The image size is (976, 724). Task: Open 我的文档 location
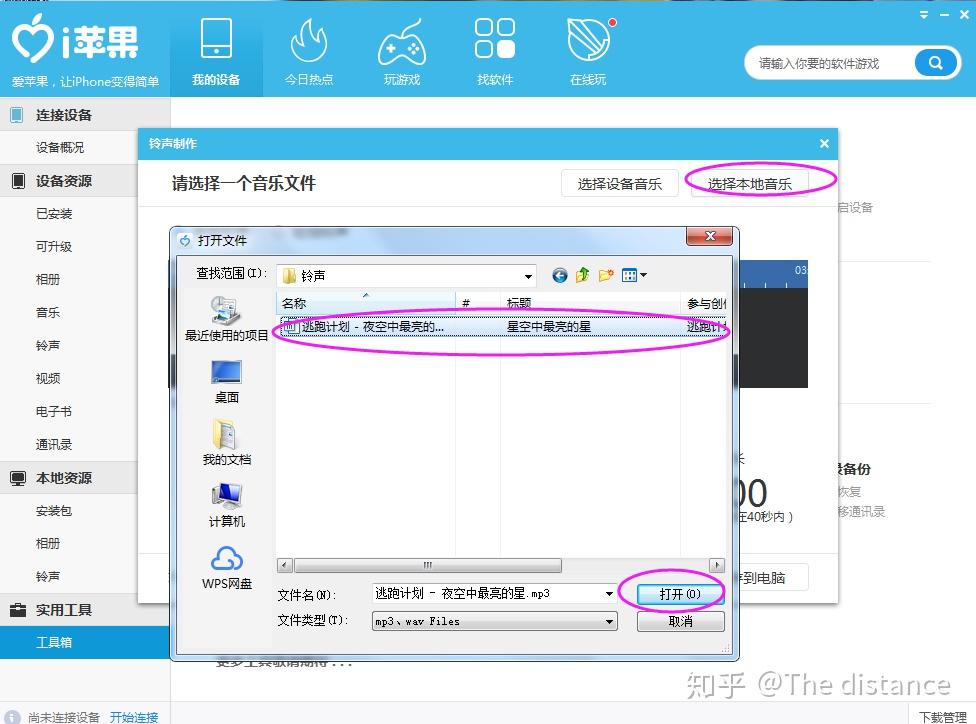click(226, 443)
